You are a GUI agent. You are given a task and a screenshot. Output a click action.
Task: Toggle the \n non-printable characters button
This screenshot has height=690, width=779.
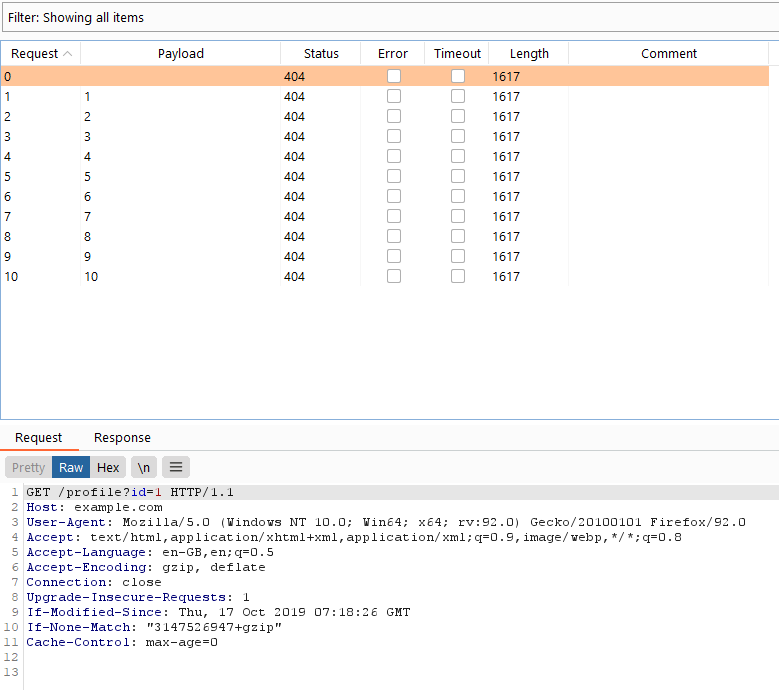(144, 467)
